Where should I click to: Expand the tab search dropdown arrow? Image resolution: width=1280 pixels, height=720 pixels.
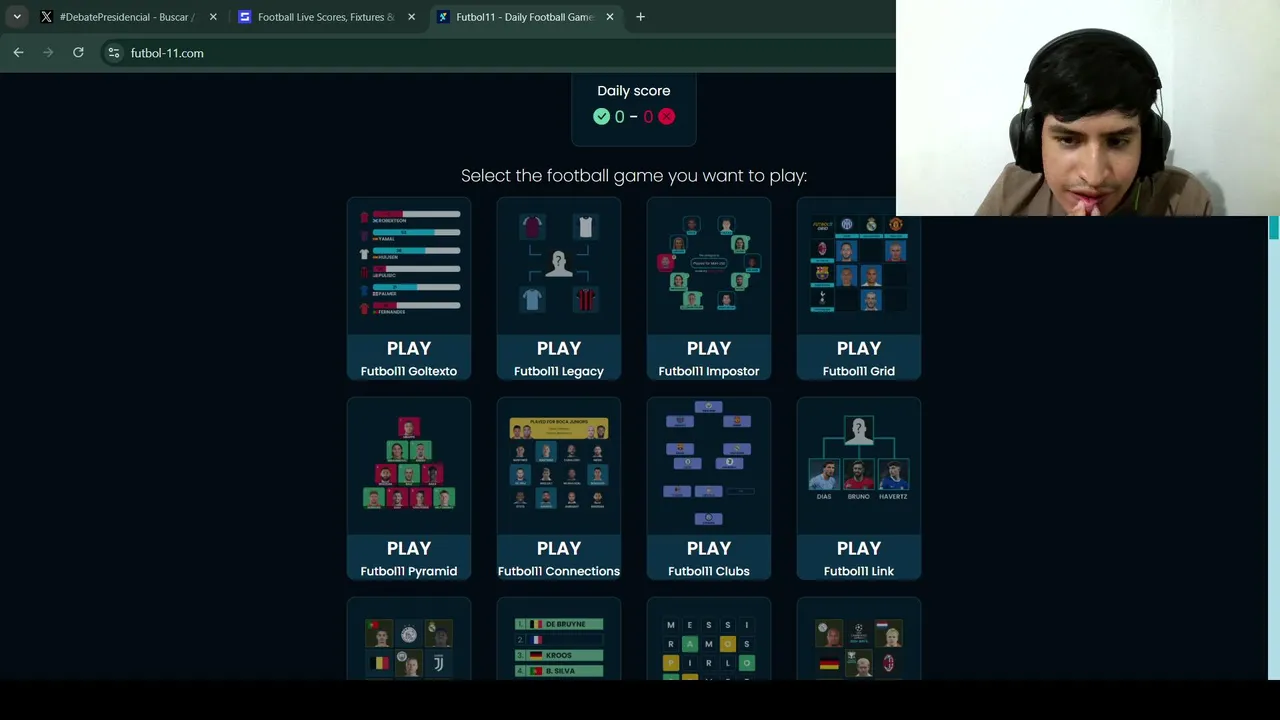click(17, 17)
